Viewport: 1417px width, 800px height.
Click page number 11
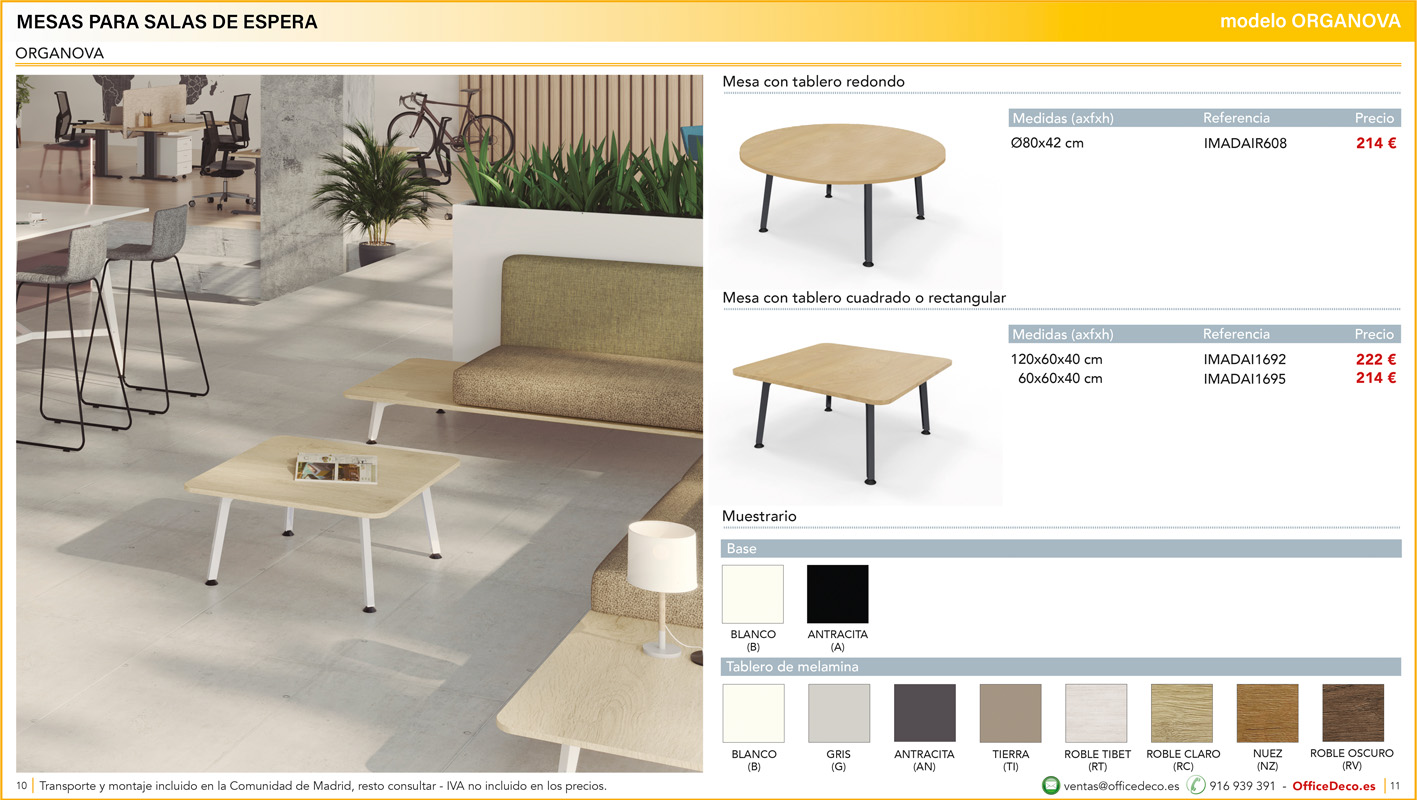(1395, 786)
